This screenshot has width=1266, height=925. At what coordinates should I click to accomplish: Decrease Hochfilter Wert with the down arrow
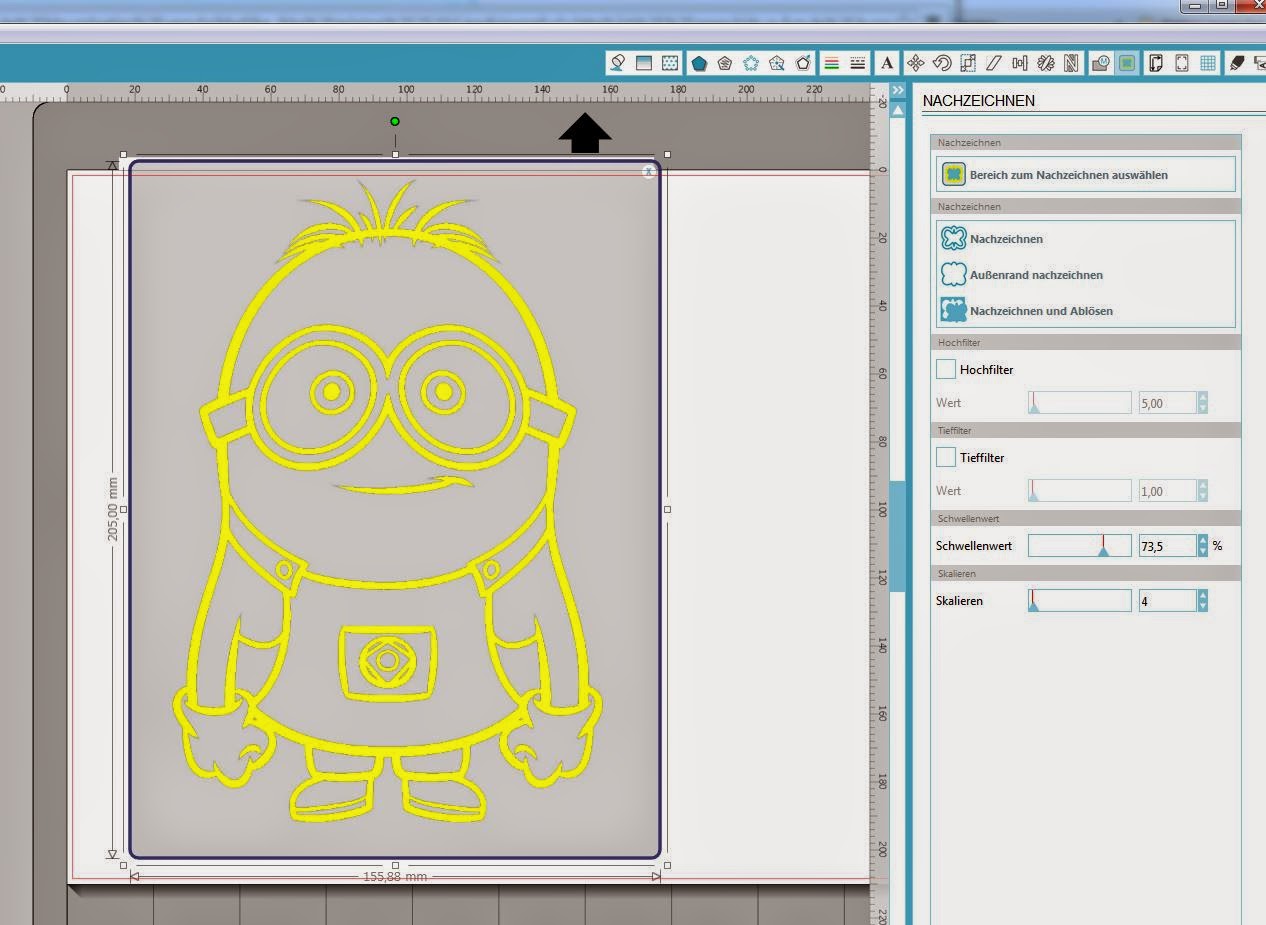[x=1202, y=408]
